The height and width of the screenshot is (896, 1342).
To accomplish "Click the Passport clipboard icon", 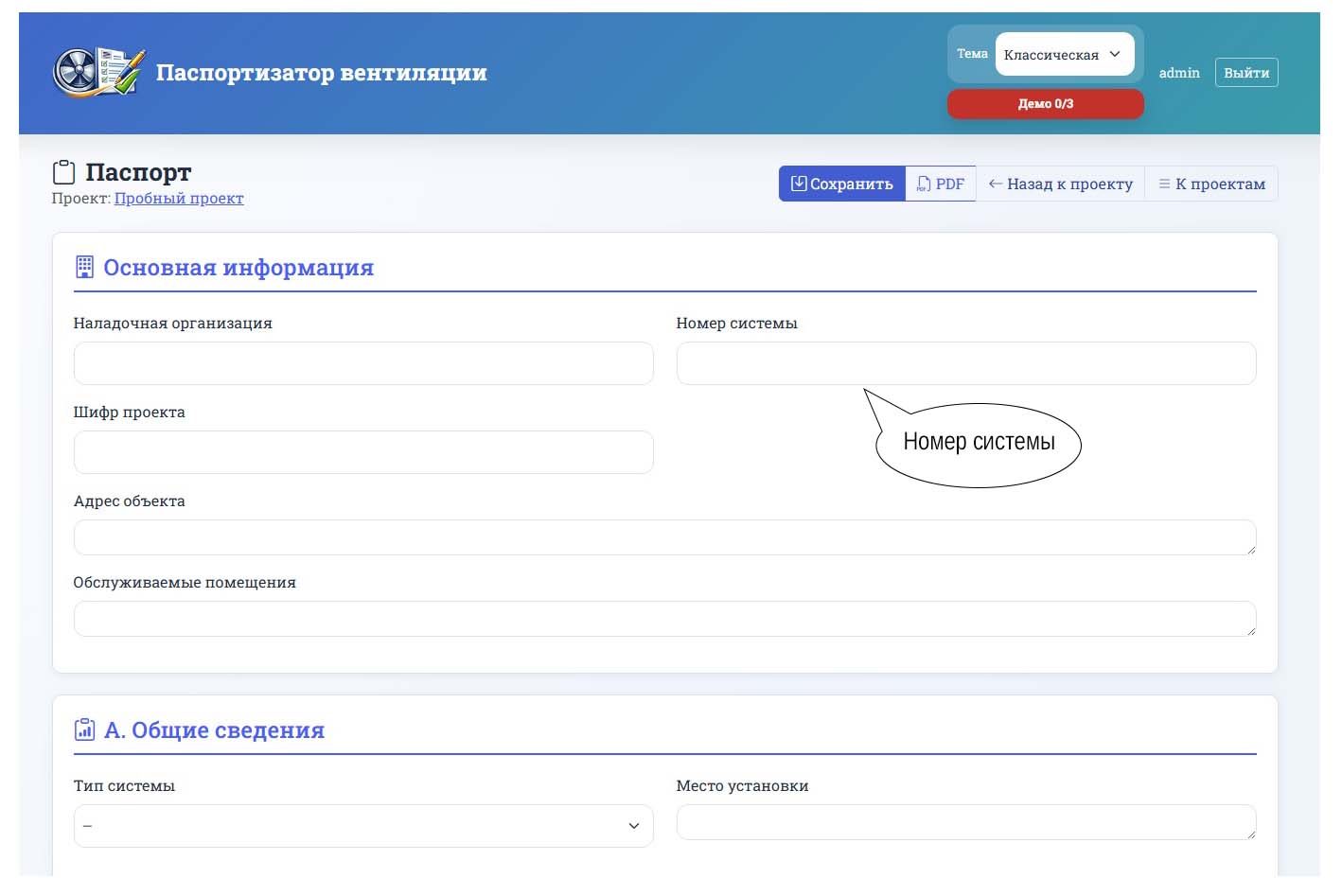I will tap(63, 172).
